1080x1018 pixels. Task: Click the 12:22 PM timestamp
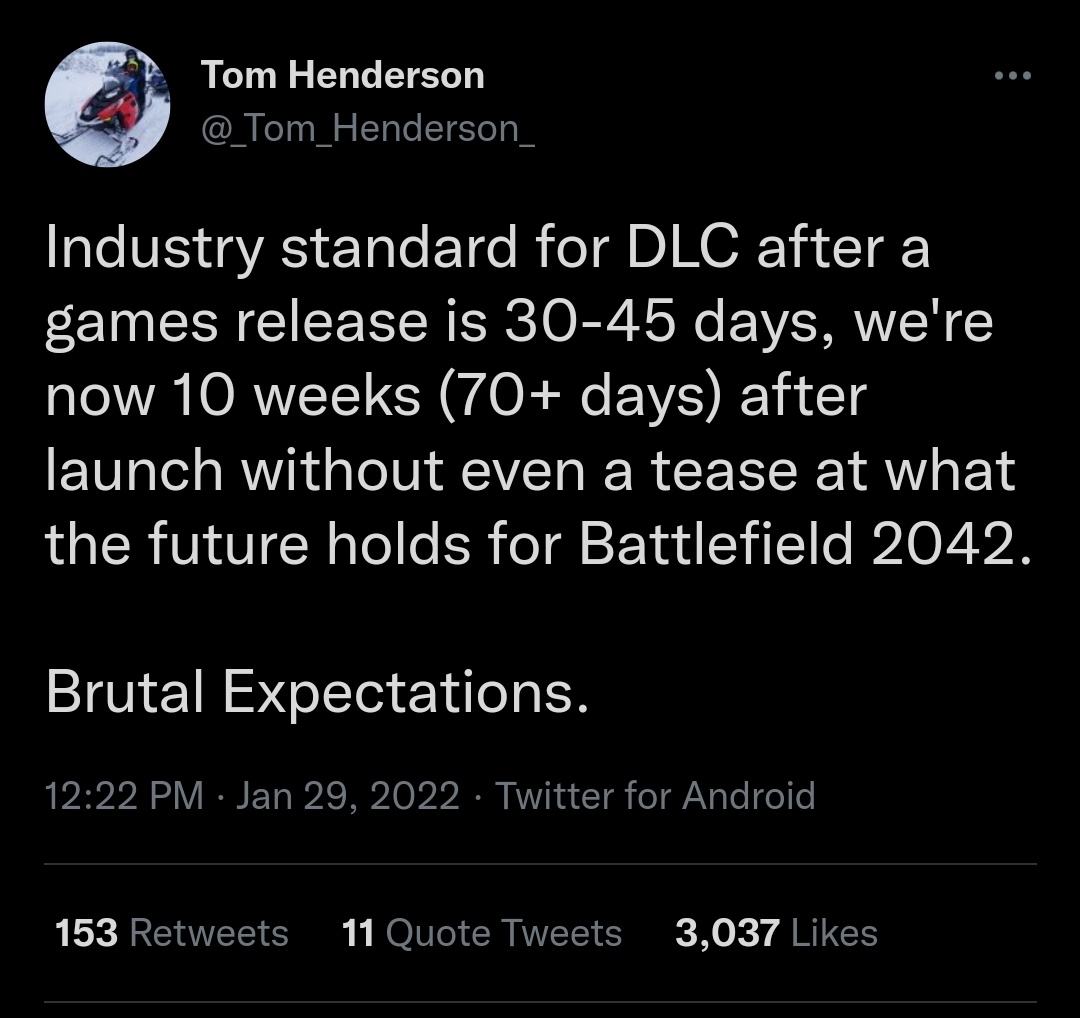coord(125,796)
